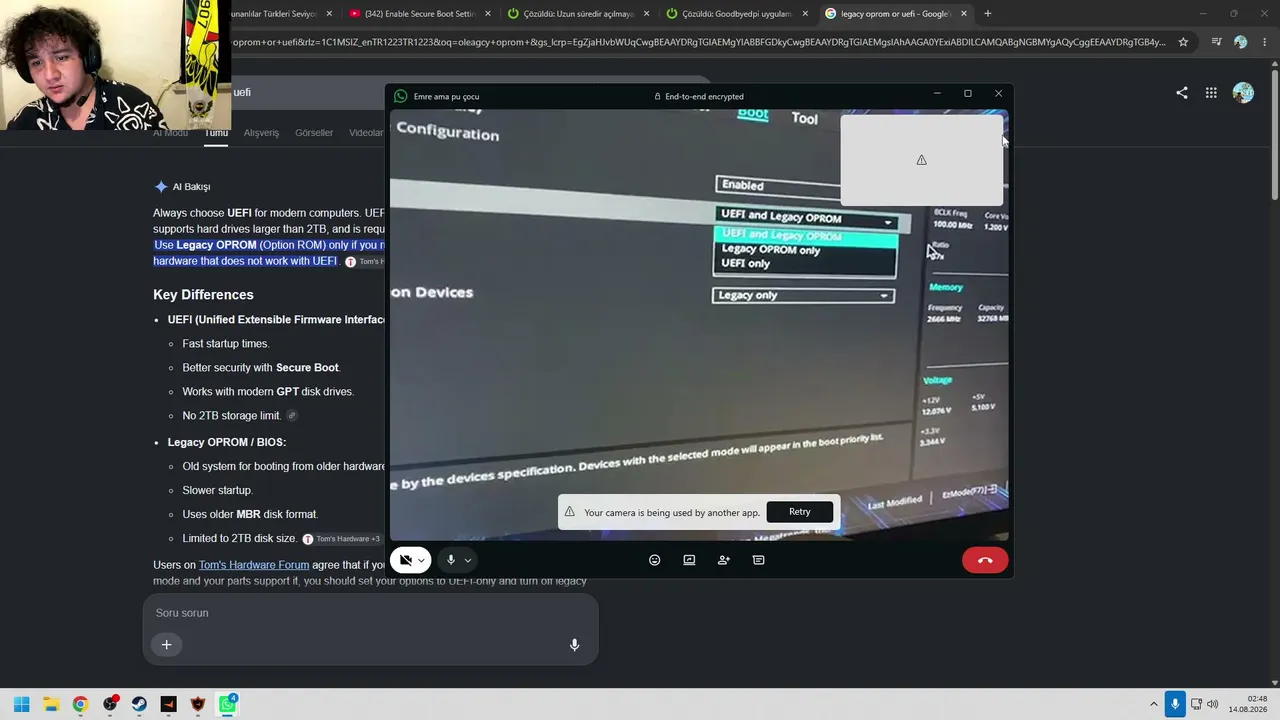Viewport: 1280px width, 720px height.
Task: Open the Videolar search tab
Action: 366,133
